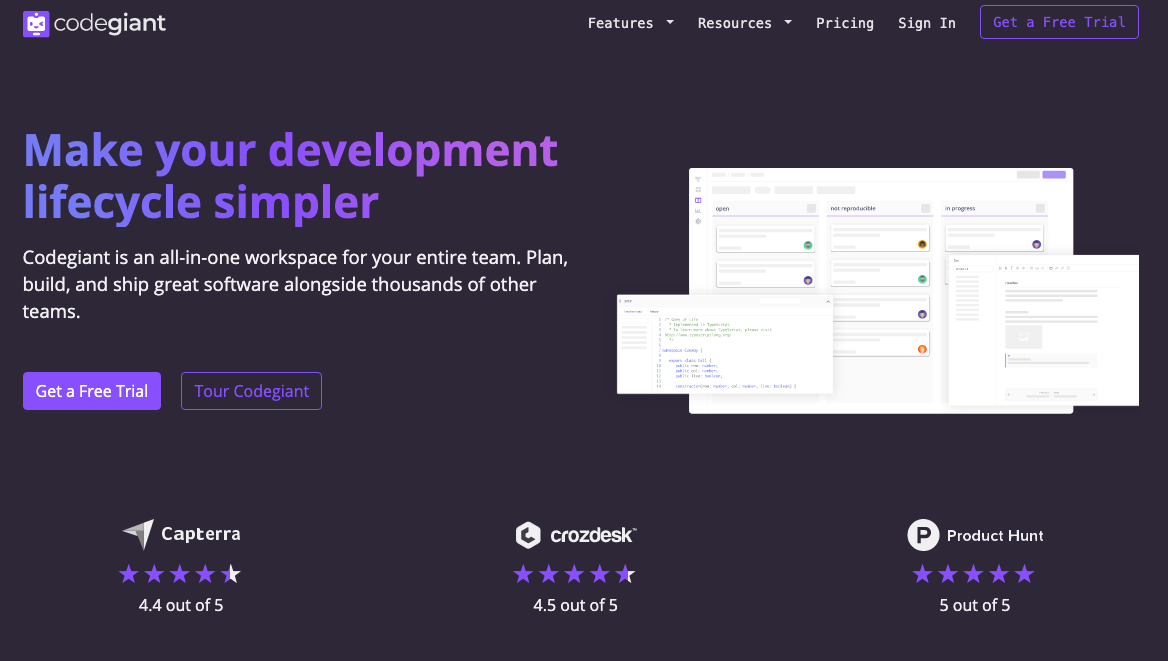Select the Tour Codegiant button
The height and width of the screenshot is (661, 1168).
[x=251, y=391]
